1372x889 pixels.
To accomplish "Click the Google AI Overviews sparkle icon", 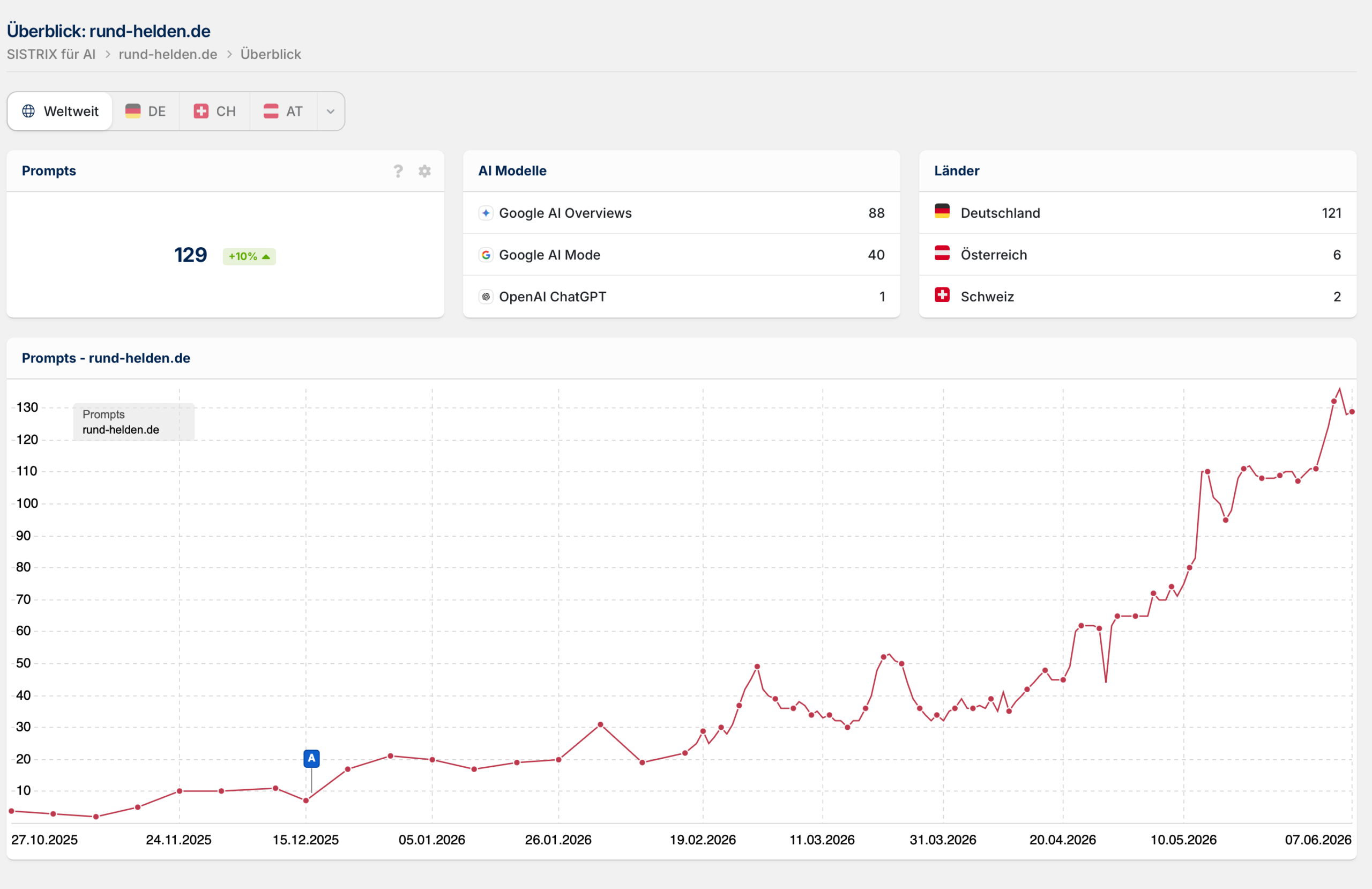I will tap(486, 213).
